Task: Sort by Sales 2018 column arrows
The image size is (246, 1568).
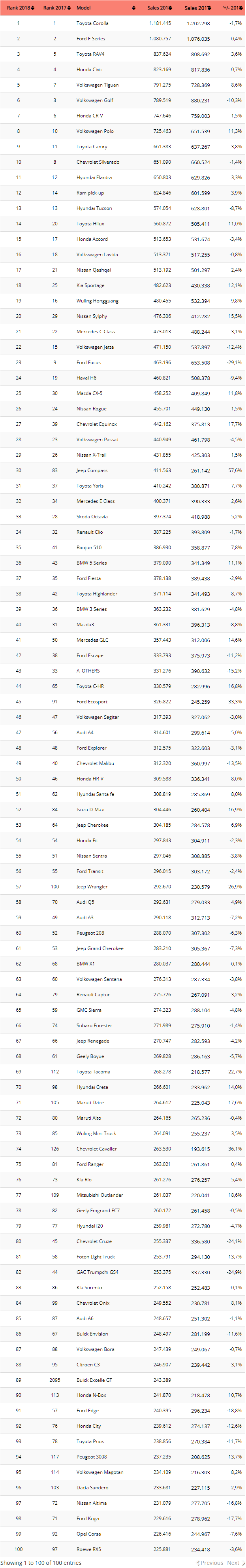Action: tap(170, 8)
